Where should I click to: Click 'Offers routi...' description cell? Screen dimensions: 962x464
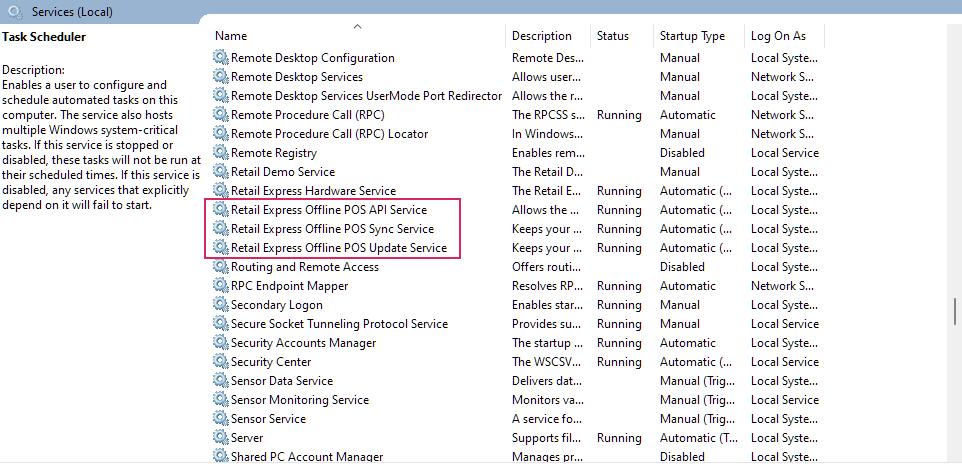(x=548, y=267)
